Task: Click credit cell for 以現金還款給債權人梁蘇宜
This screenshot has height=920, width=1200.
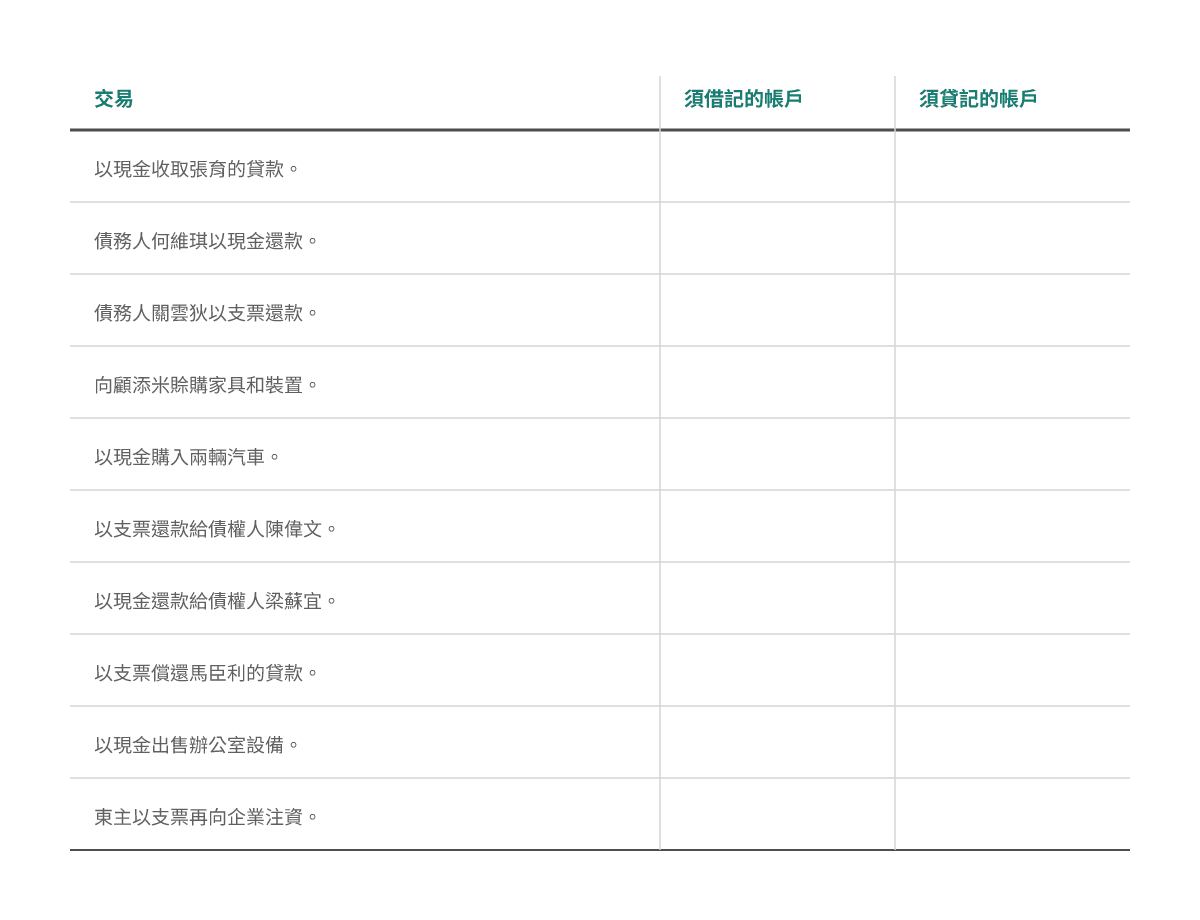Action: (1013, 599)
